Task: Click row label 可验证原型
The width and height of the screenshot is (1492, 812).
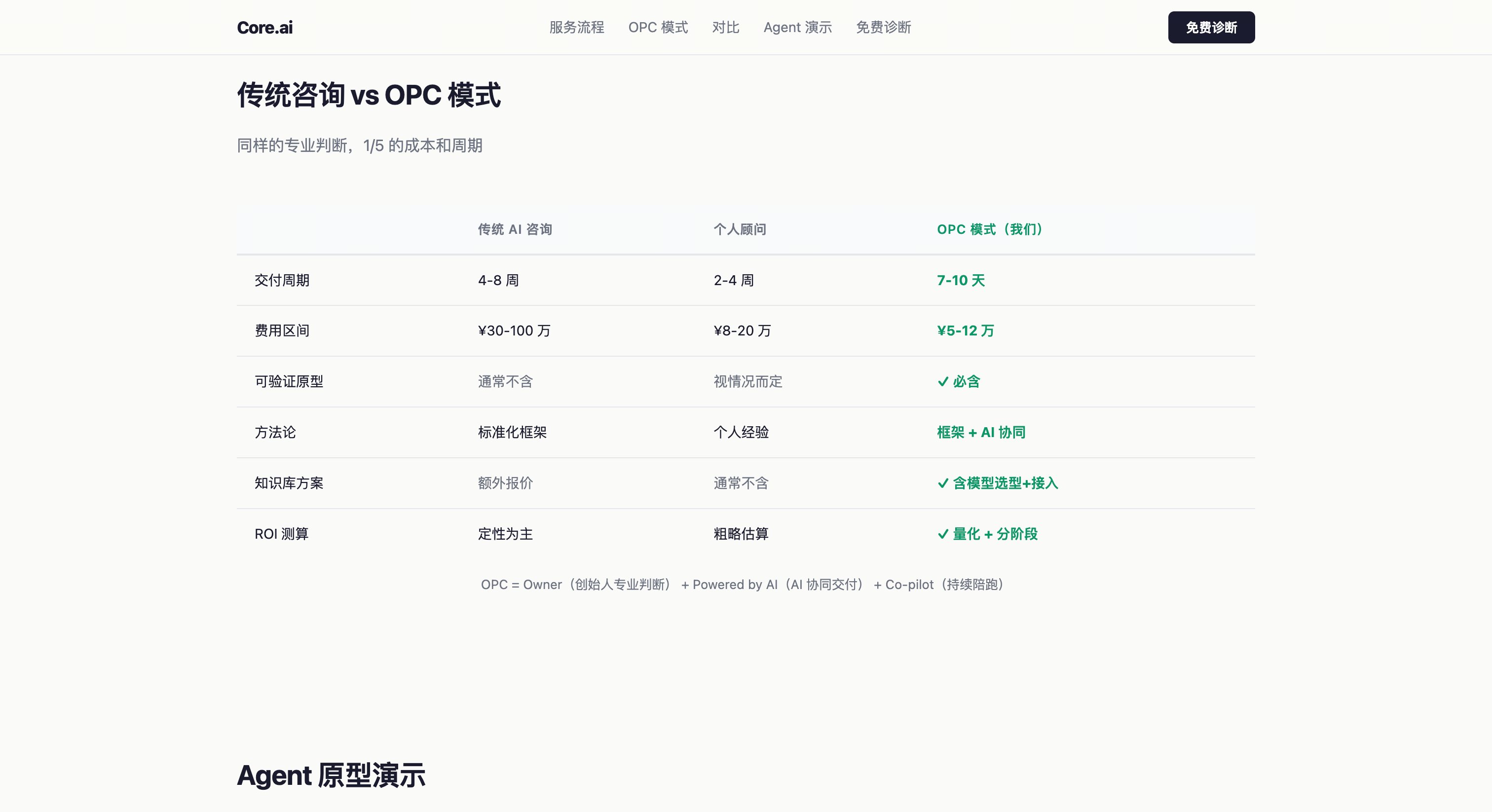Action: (x=289, y=382)
